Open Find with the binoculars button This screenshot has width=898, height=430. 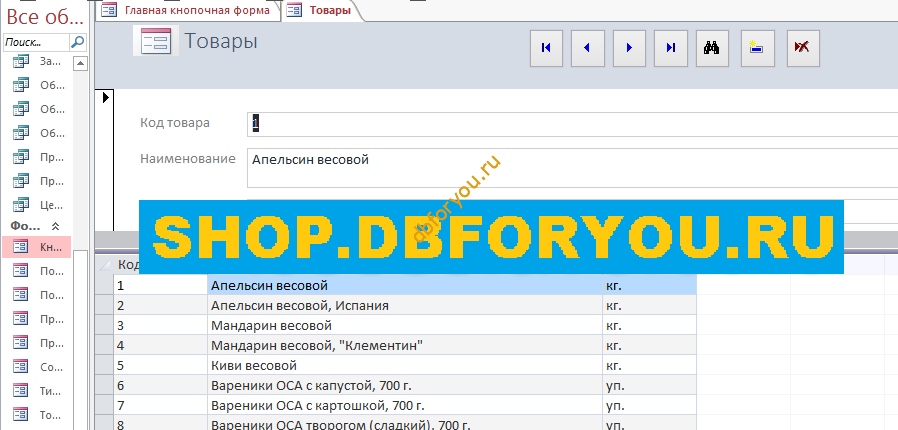(x=712, y=48)
